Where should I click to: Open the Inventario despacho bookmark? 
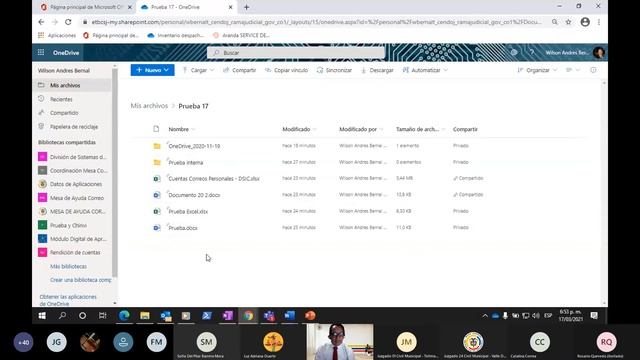tap(176, 36)
